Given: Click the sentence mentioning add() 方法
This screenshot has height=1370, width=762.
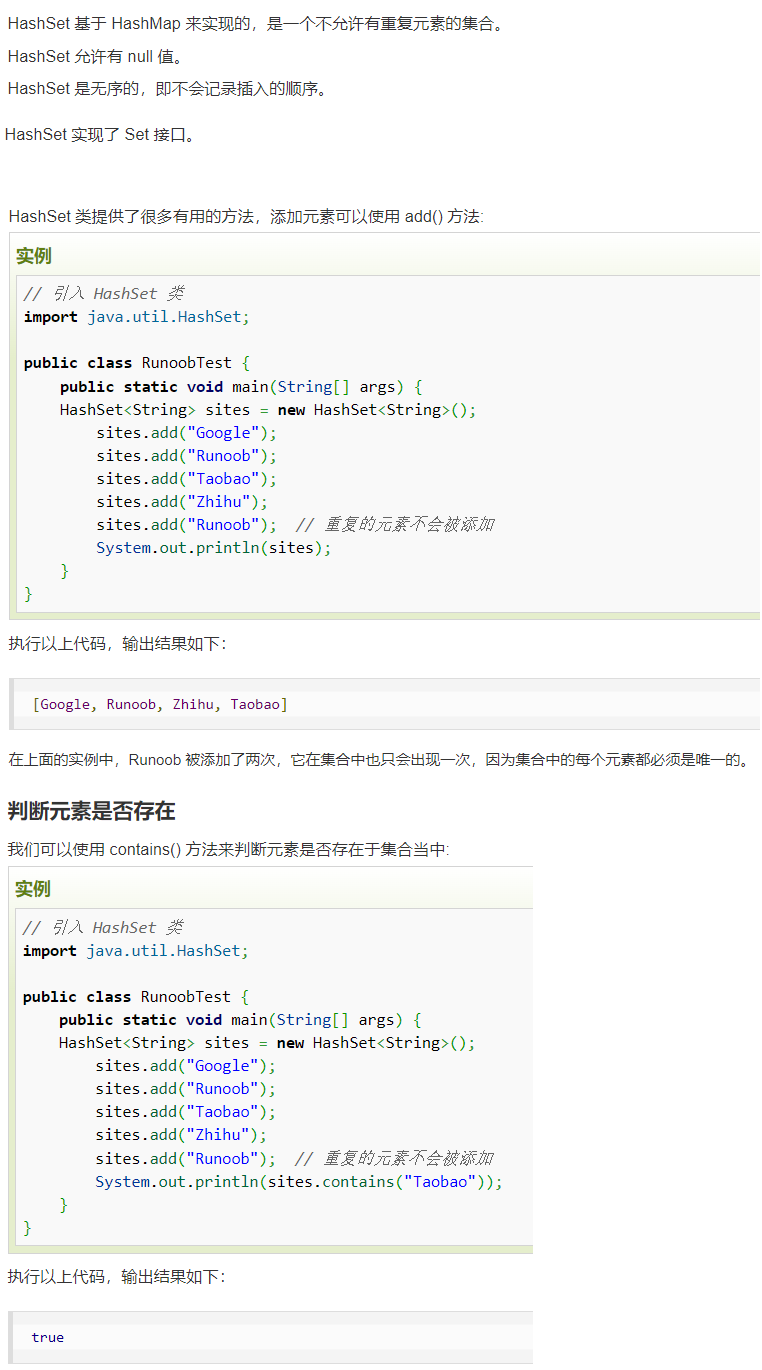Looking at the screenshot, I should click(245, 217).
